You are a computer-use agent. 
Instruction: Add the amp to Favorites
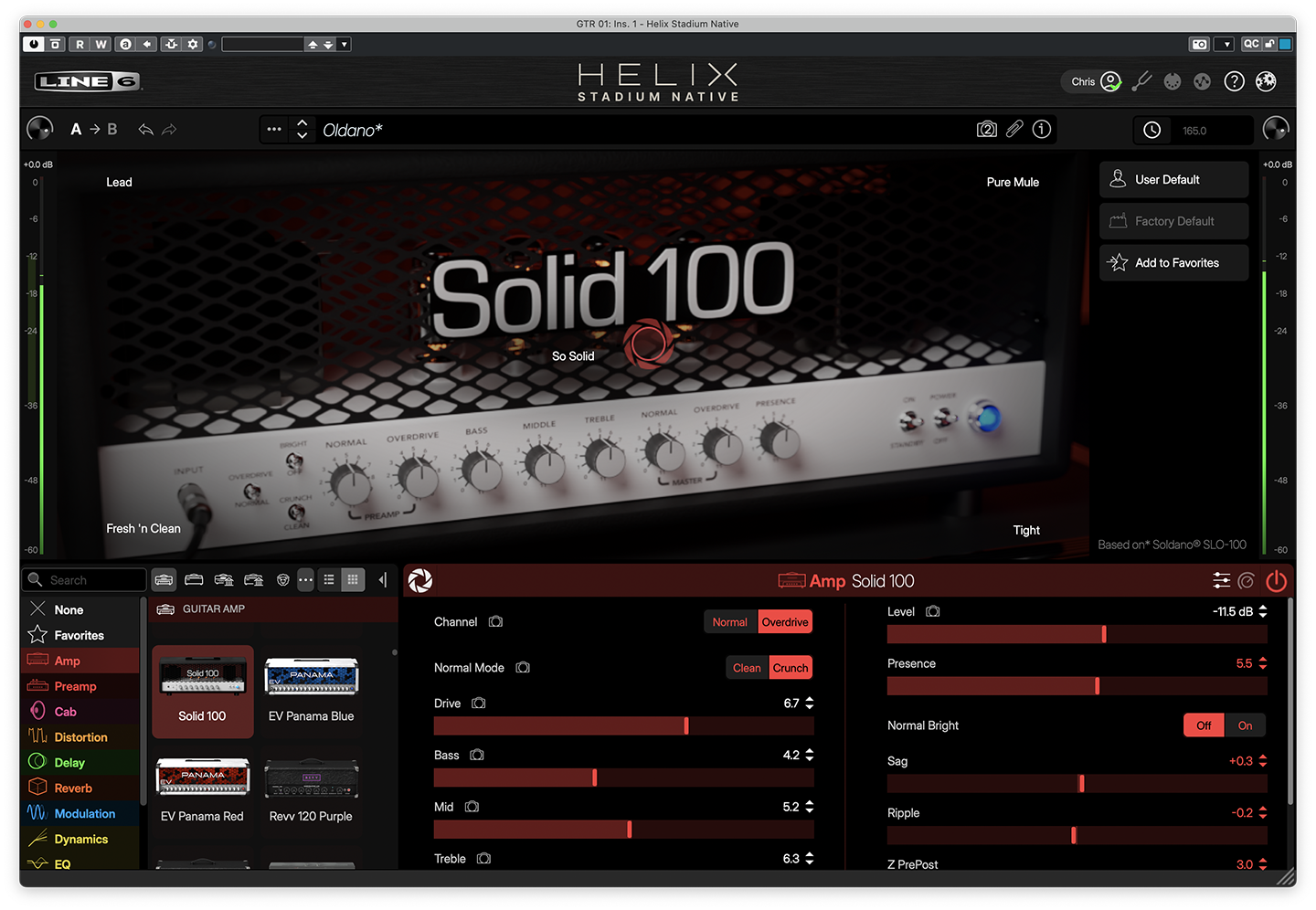1174,262
